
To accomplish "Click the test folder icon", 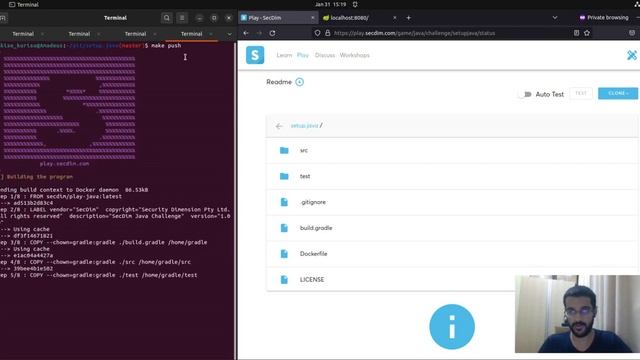I will point(284,176).
